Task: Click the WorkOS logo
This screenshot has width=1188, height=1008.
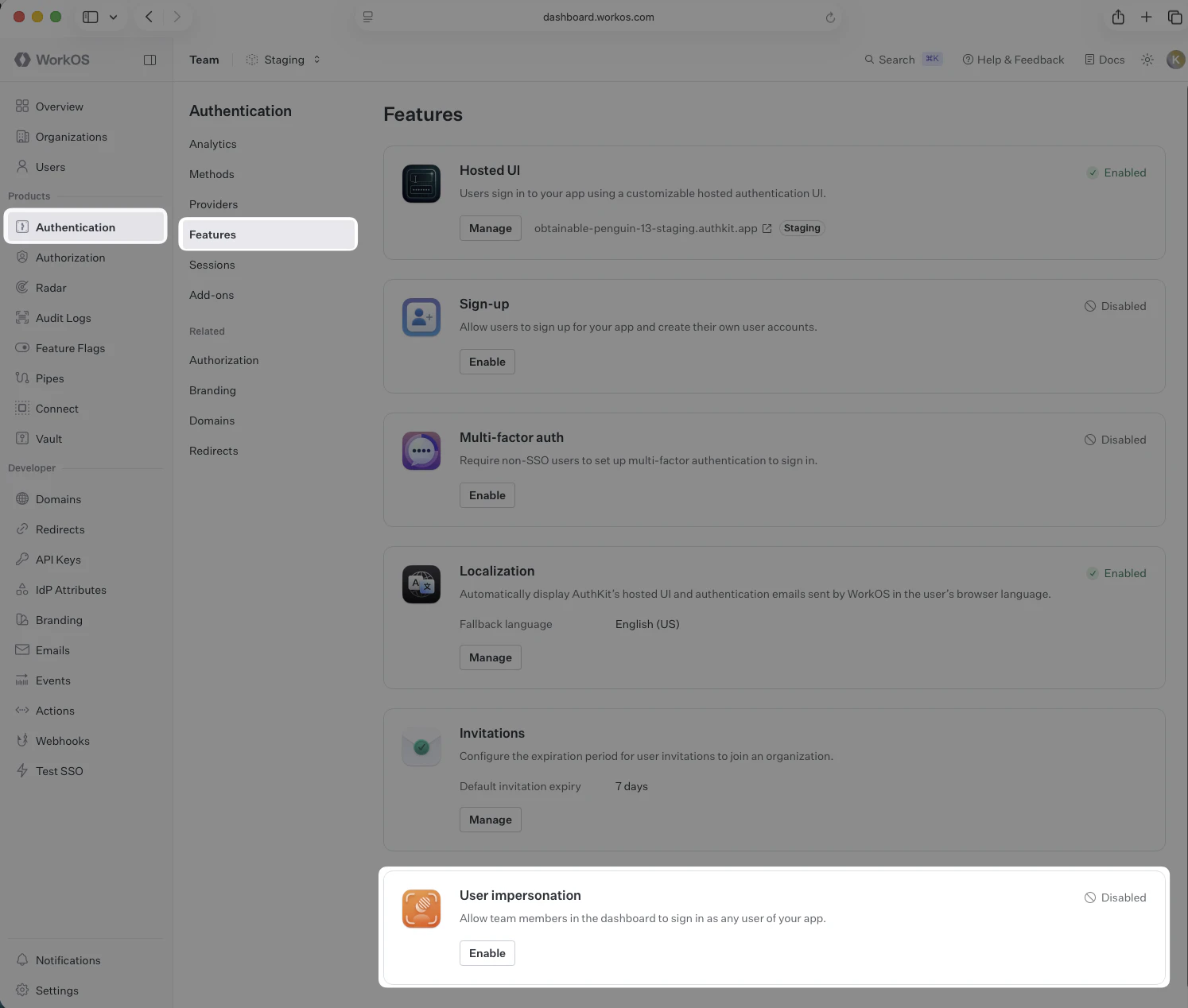Action: point(52,60)
